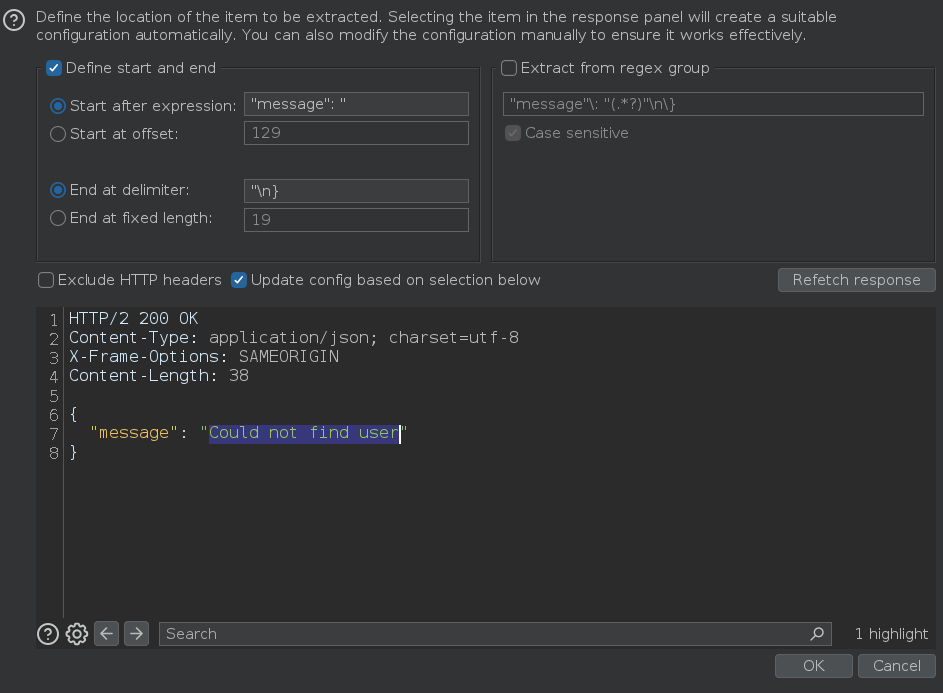Tick Exclude HTTP headers checkbox
Viewport: 943px width, 693px height.
click(x=46, y=280)
